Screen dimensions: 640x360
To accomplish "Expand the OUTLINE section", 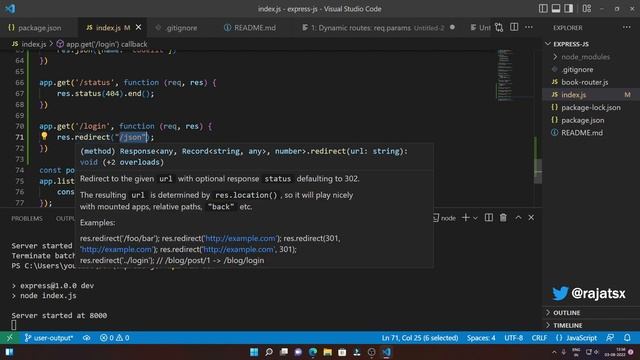I will point(591,313).
